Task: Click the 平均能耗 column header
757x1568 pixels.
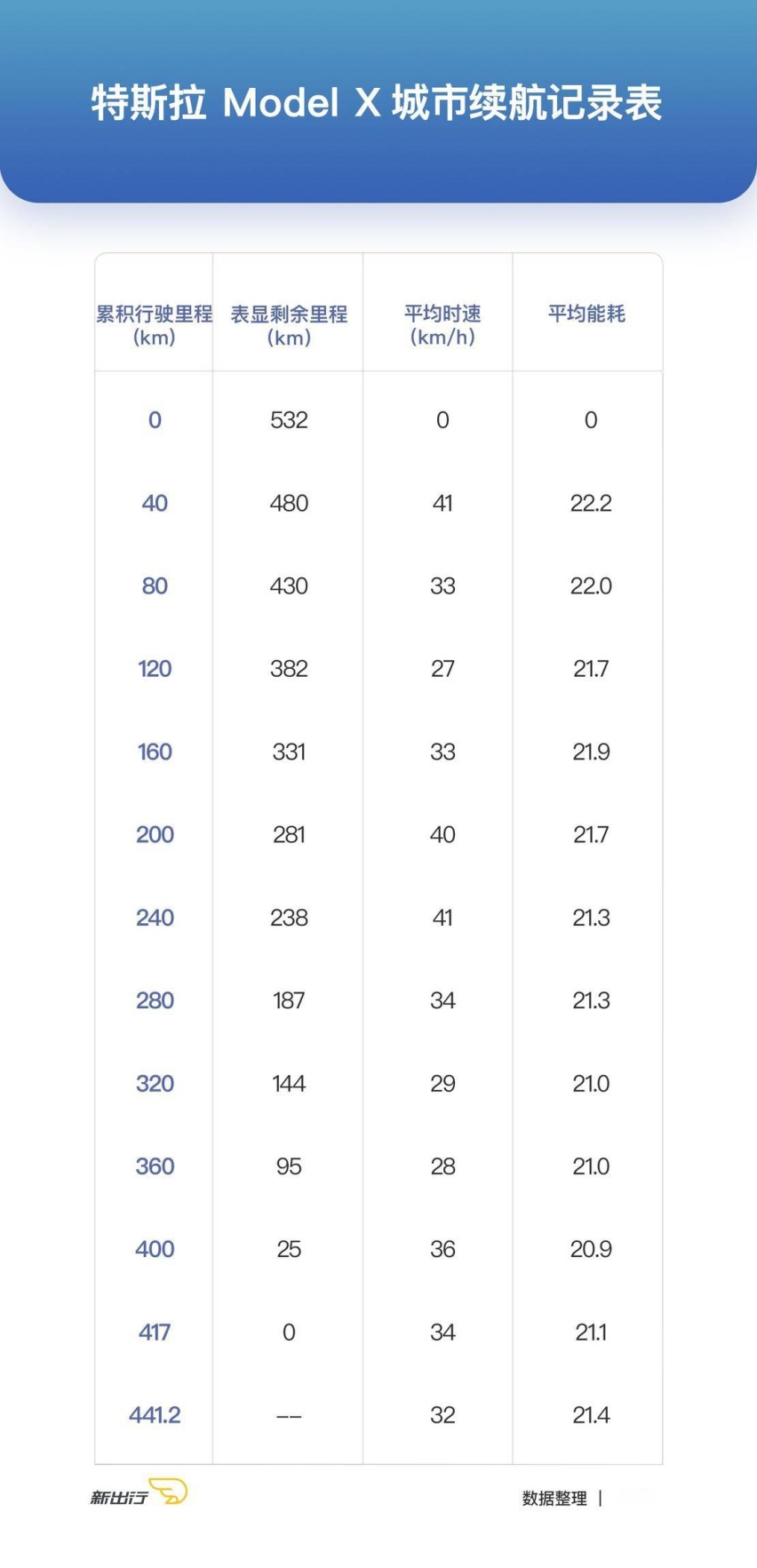Action: pos(587,314)
